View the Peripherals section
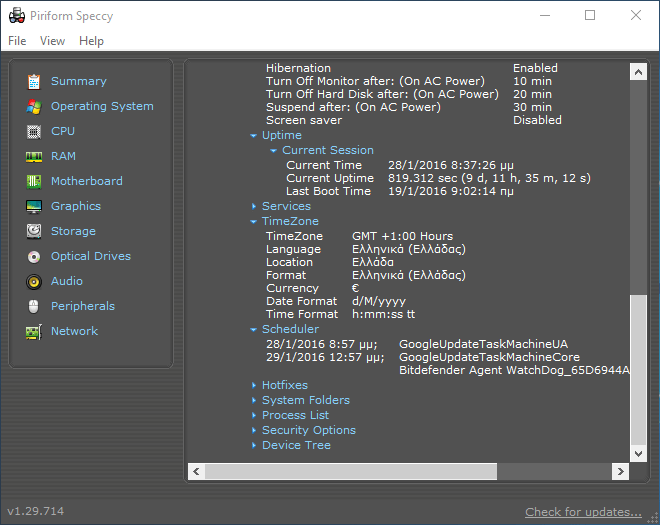 [x=83, y=306]
